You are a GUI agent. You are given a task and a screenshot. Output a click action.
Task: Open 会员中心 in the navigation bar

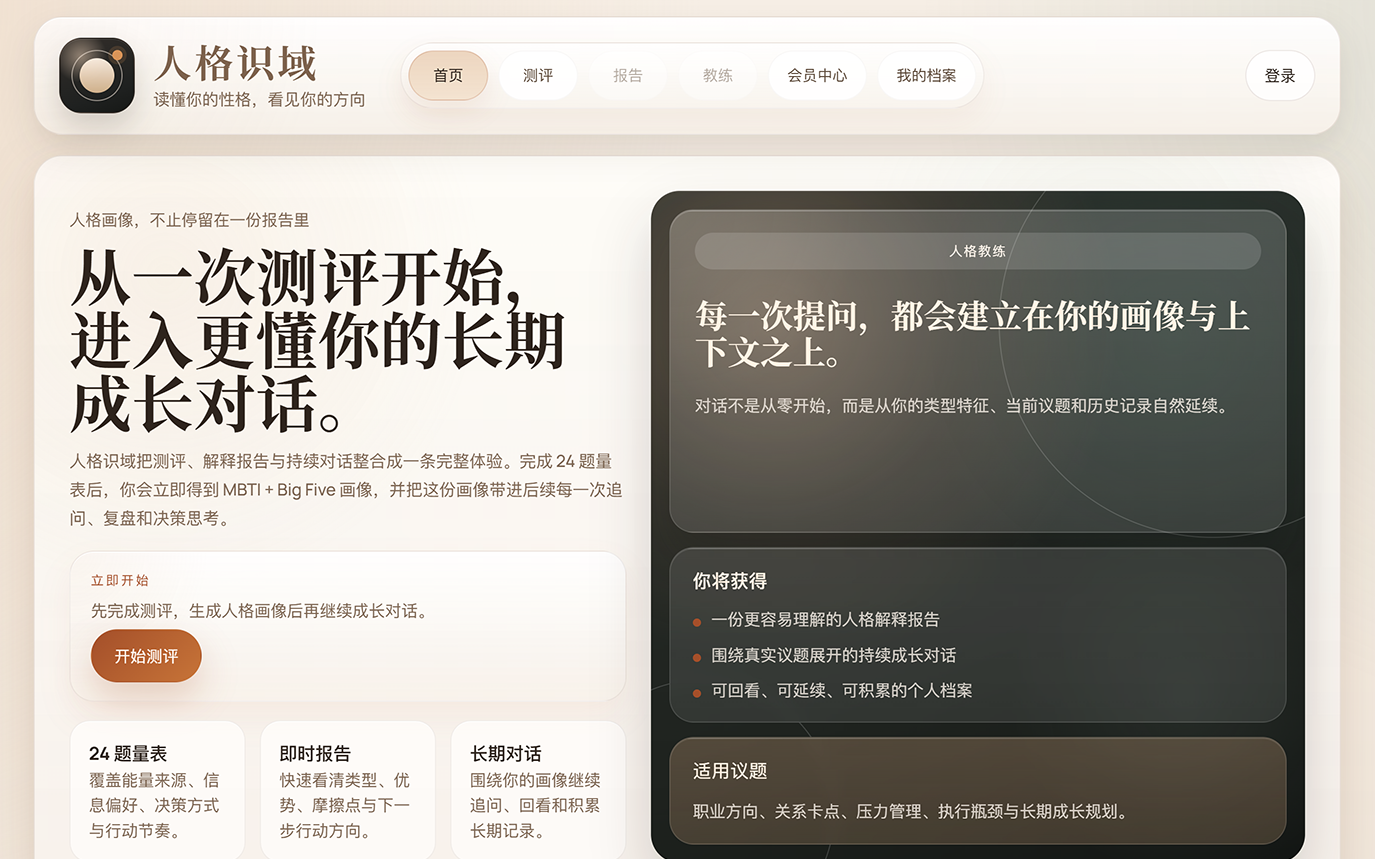tap(817, 76)
